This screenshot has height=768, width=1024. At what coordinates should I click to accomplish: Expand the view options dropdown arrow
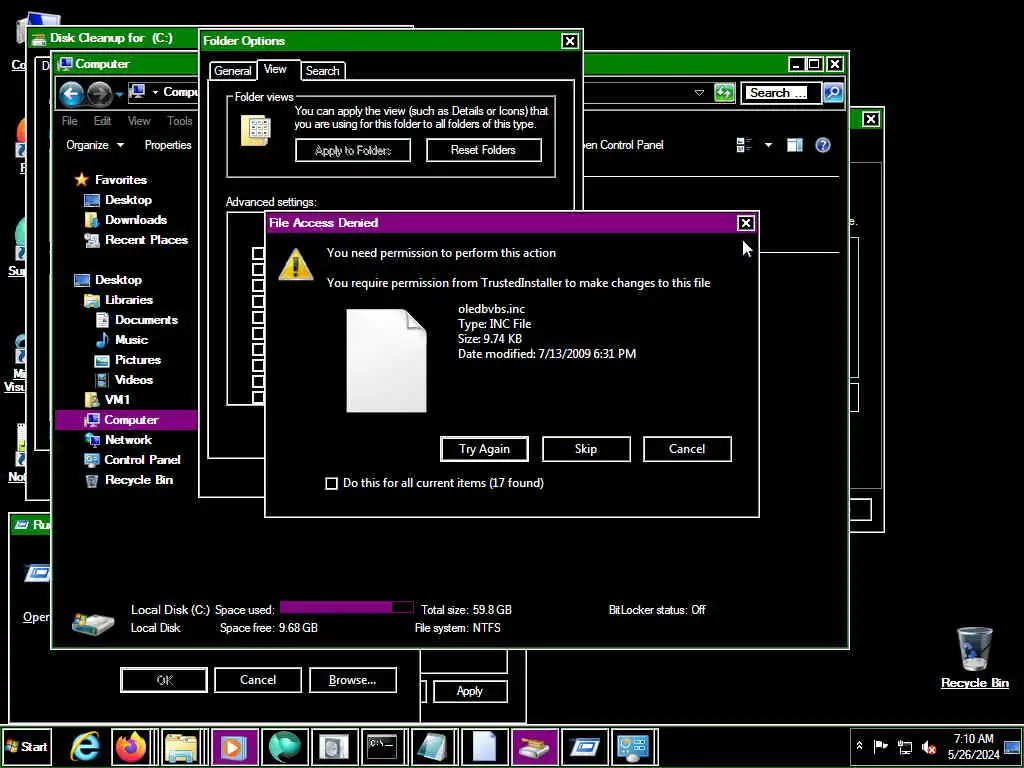tap(768, 145)
